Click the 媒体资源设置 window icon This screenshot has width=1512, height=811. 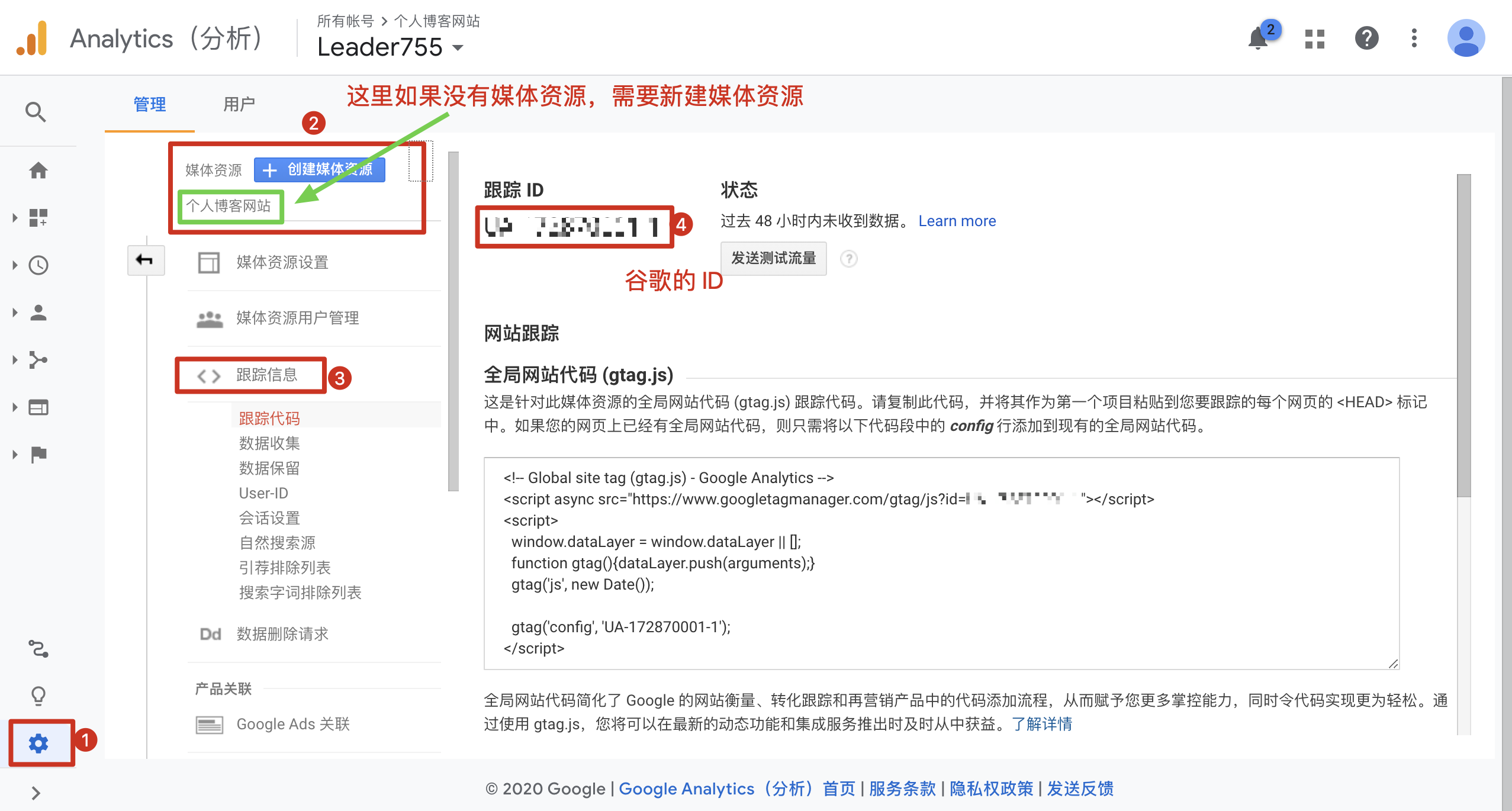click(x=208, y=262)
